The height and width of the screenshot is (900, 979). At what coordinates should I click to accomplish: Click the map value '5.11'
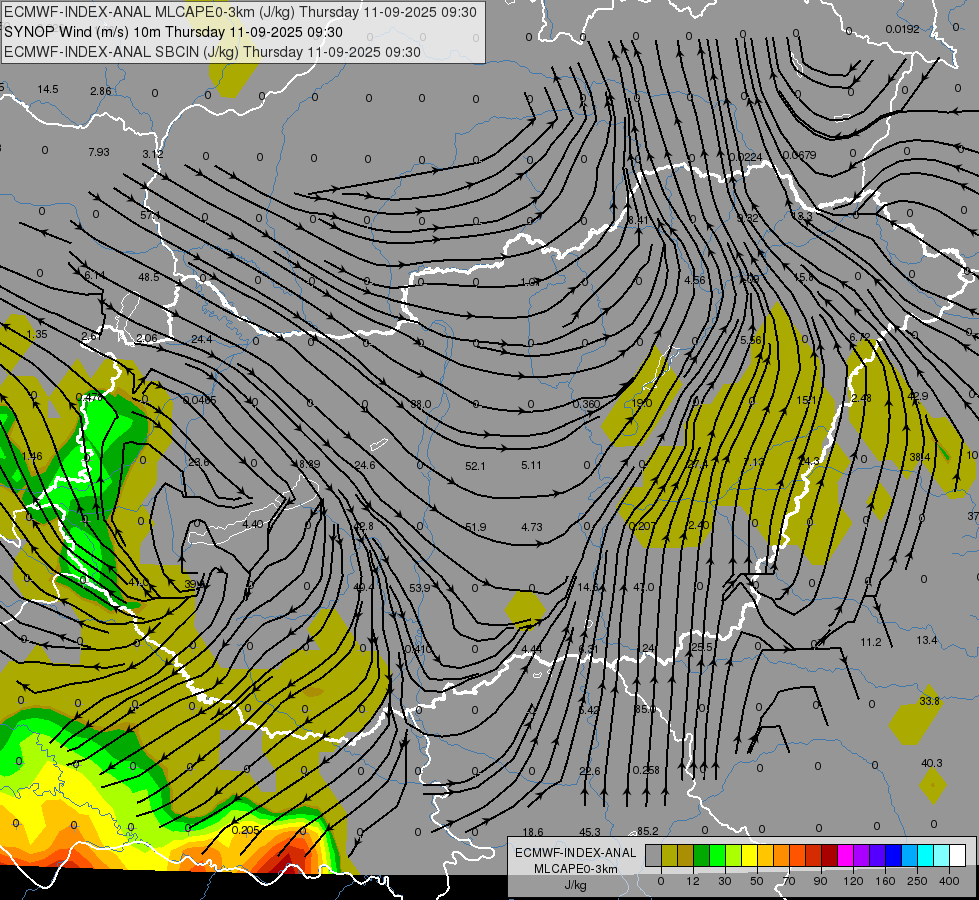pyautogui.click(x=531, y=465)
